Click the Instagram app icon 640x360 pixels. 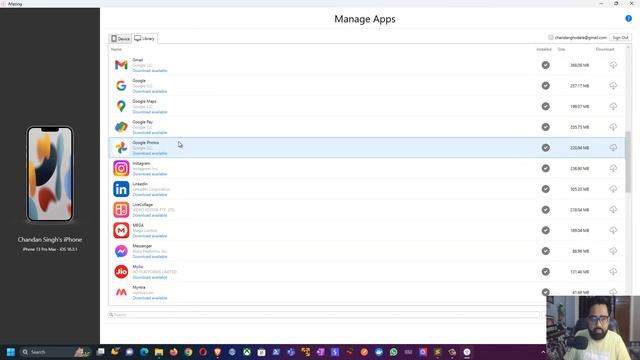point(121,168)
